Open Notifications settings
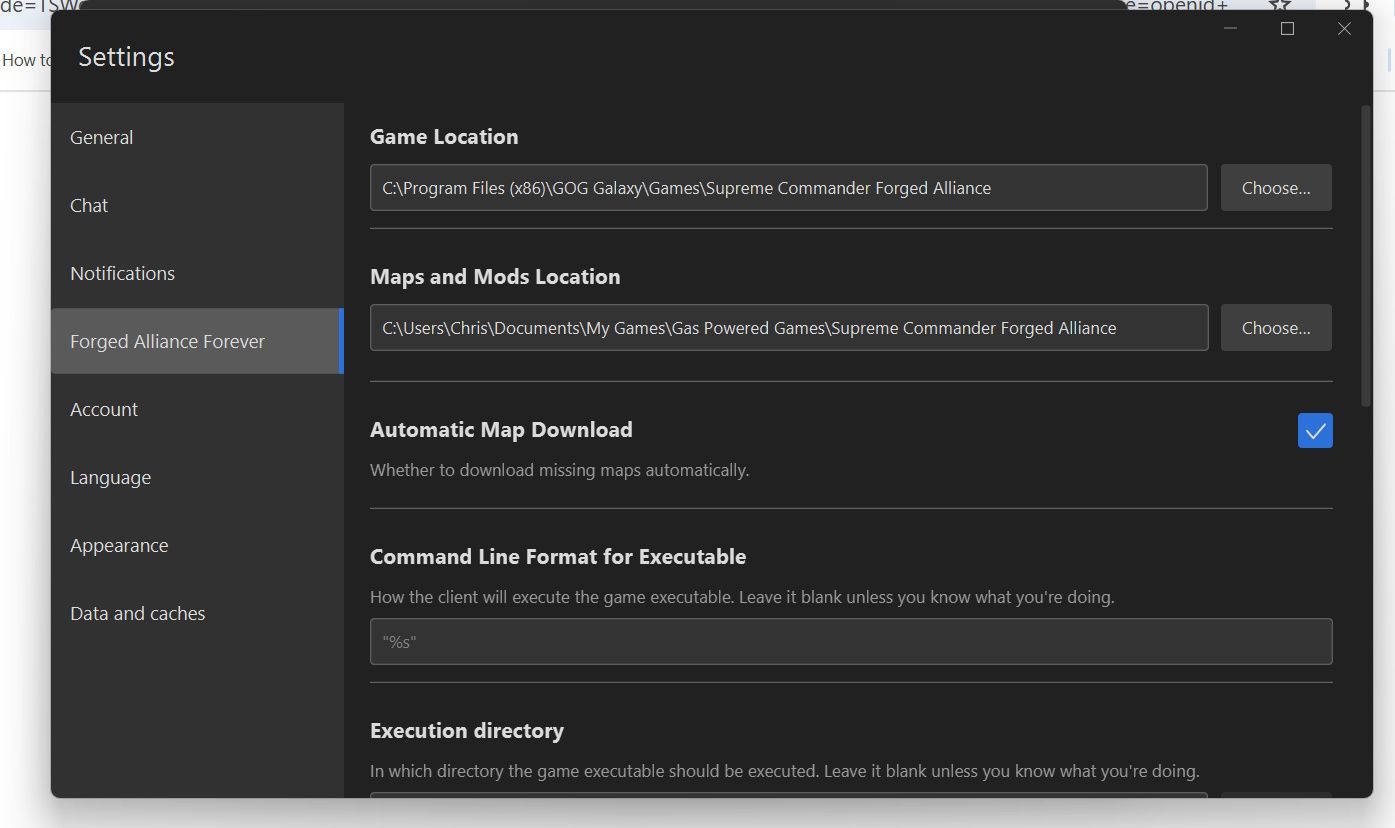 [197, 274]
